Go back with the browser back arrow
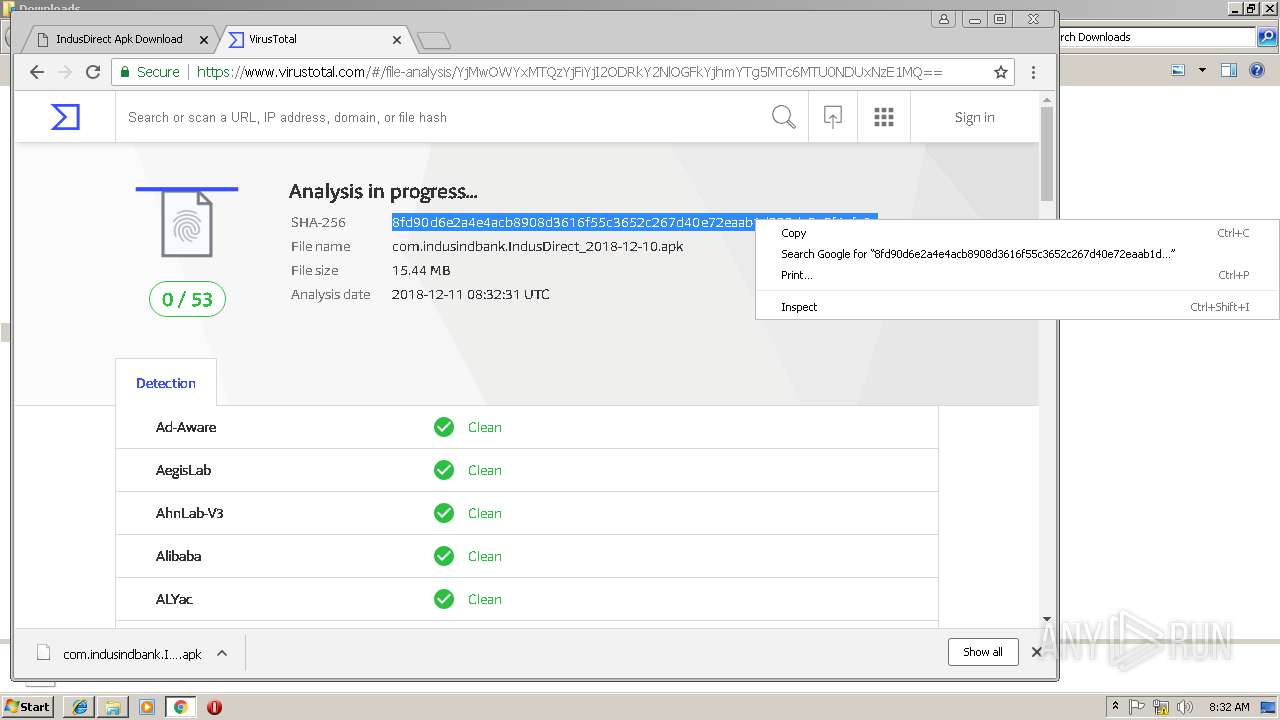 (x=37, y=72)
